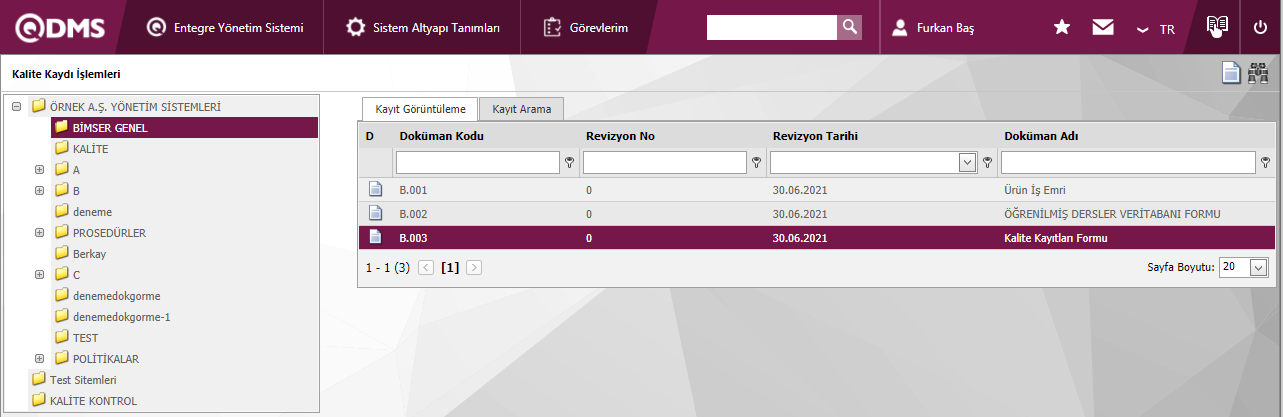The image size is (1283, 417).
Task: Click folder icon of POLİTİKALAR
Action: [x=62, y=358]
